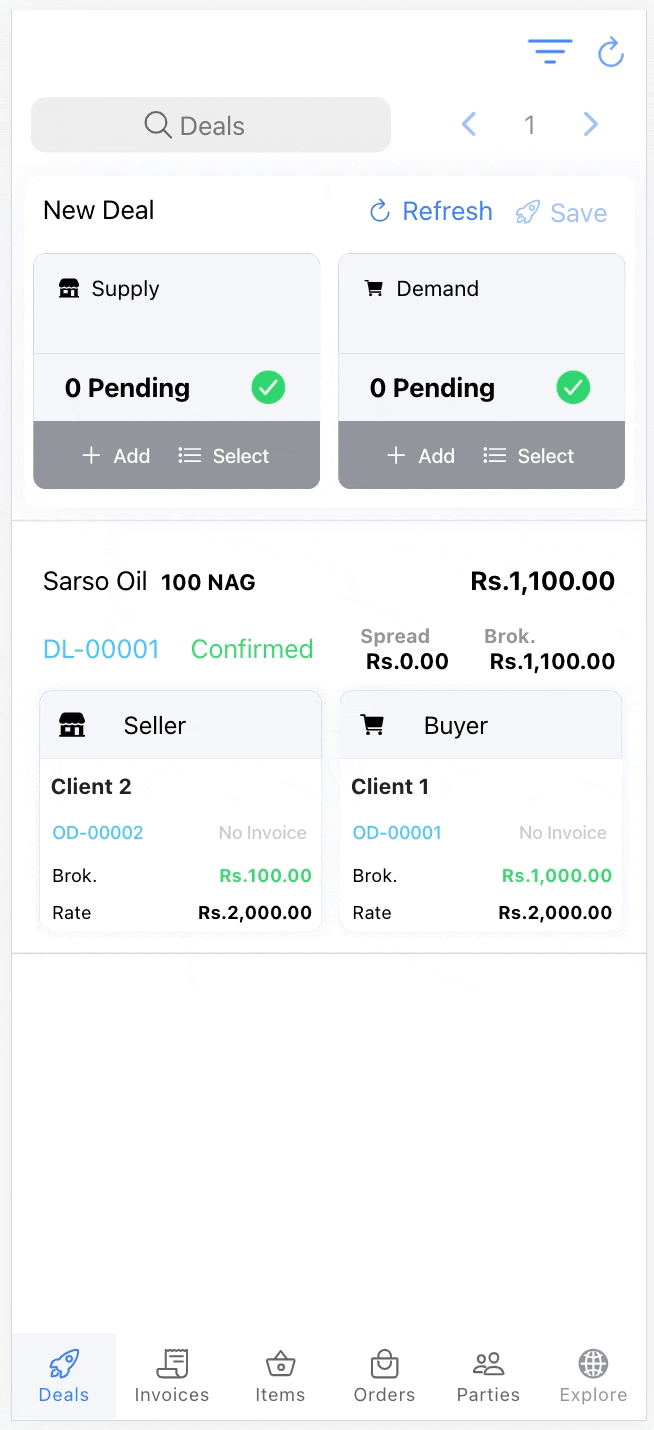This screenshot has height=1430, width=654.
Task: Click the previous page chevron
Action: [469, 123]
